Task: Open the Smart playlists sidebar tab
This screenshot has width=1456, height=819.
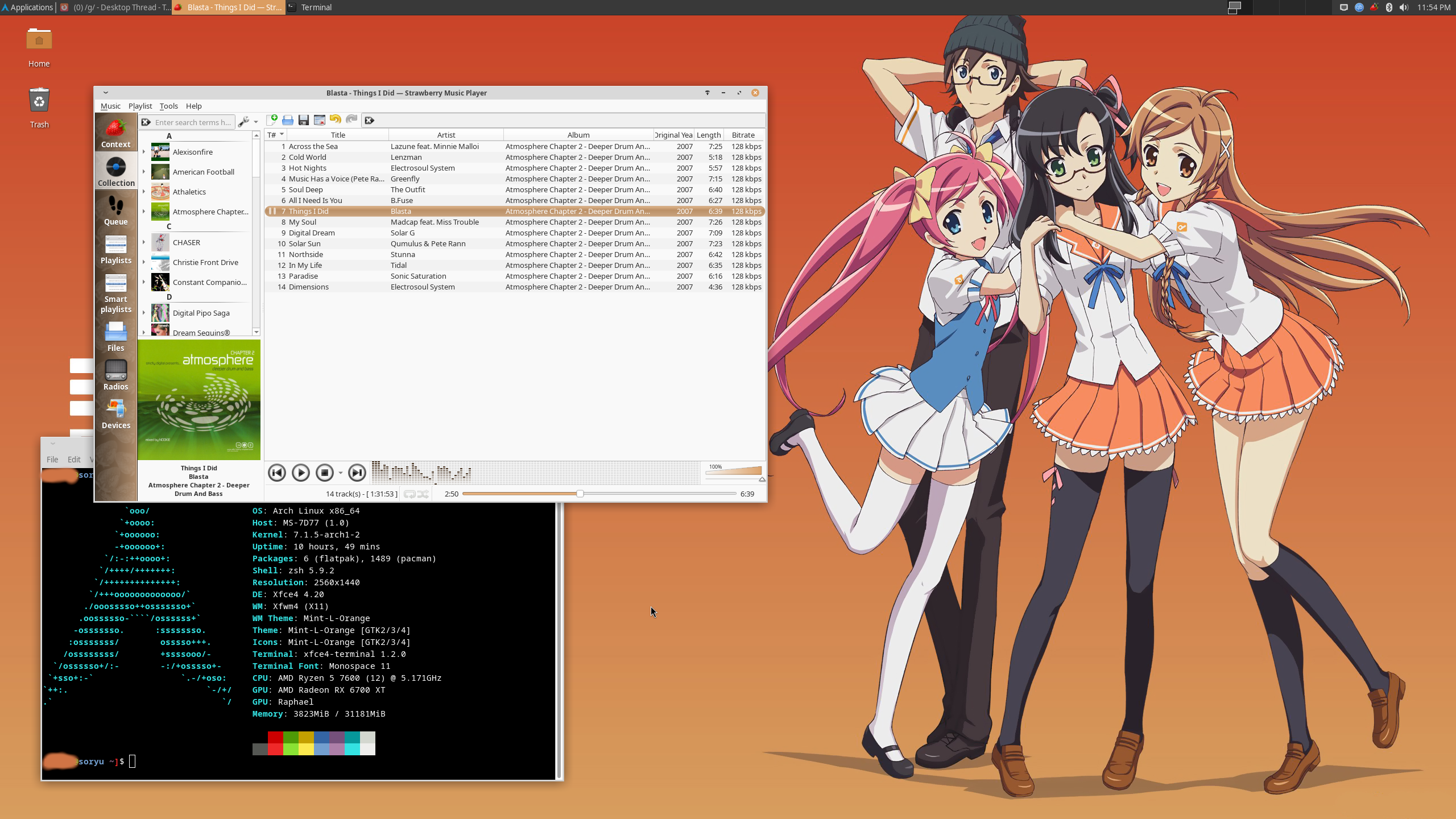Action: pyautogui.click(x=115, y=292)
